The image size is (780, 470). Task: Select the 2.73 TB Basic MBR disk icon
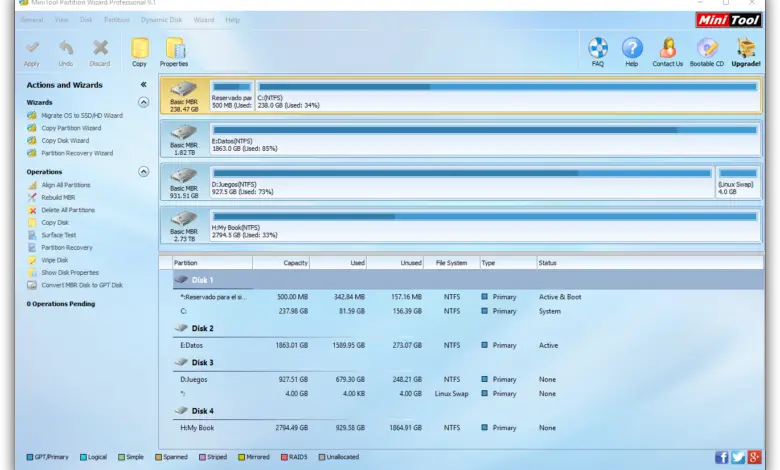(x=184, y=219)
